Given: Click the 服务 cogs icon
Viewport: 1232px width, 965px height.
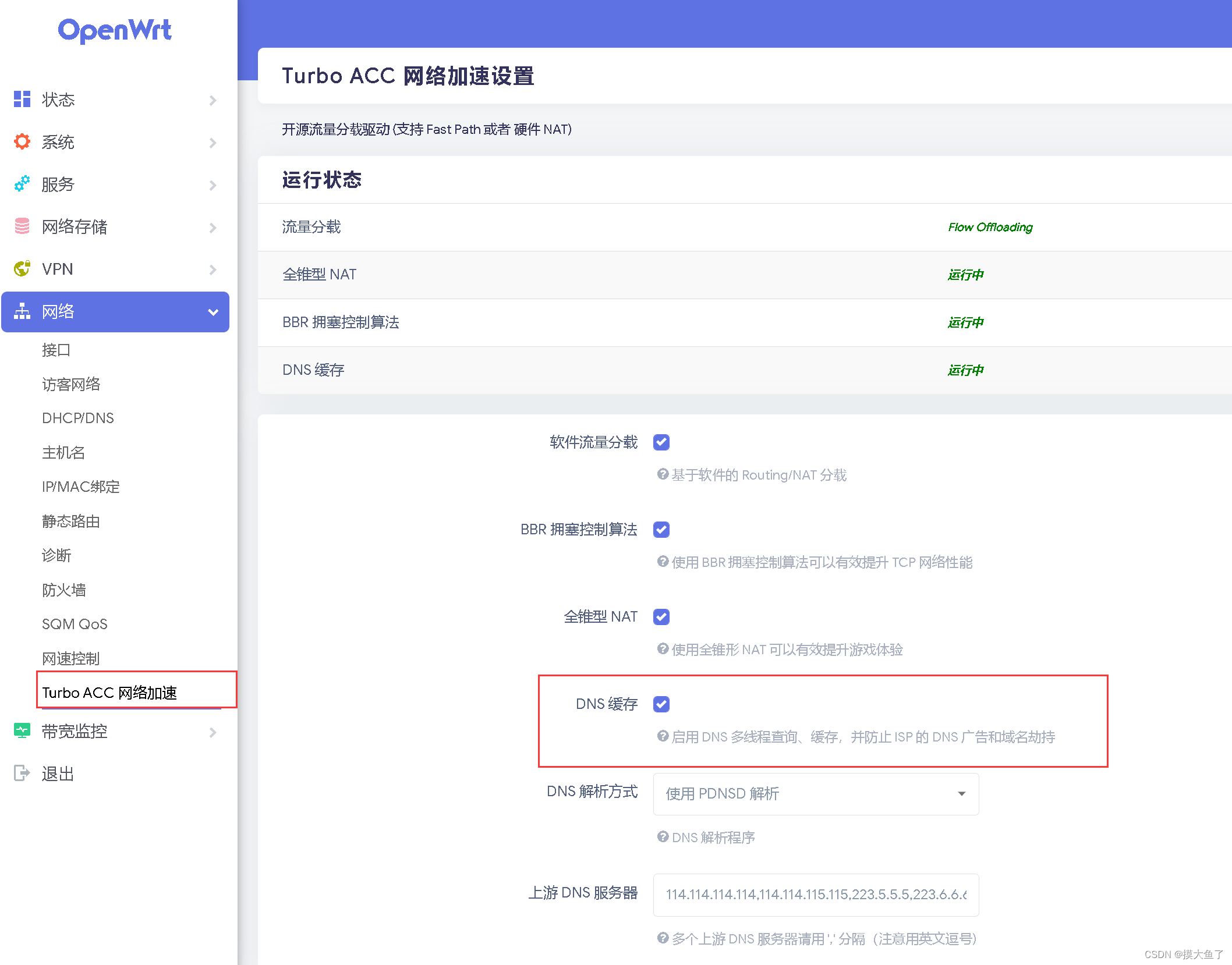Looking at the screenshot, I should pos(22,184).
